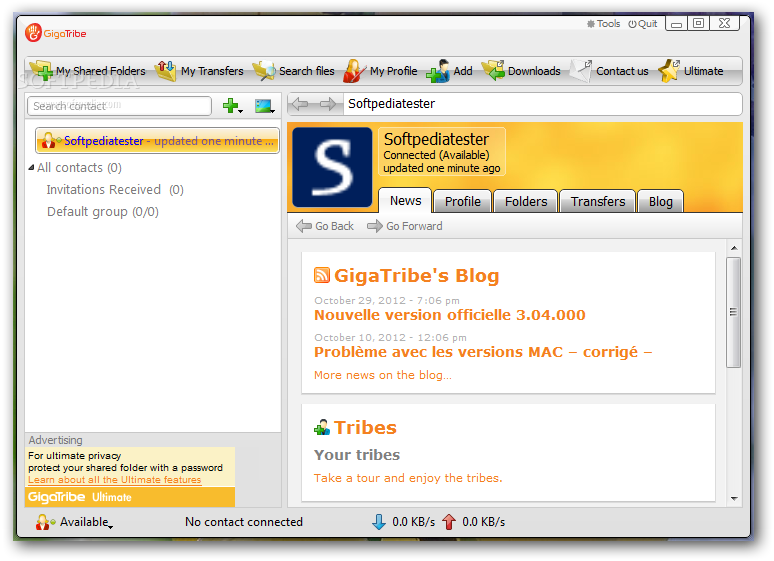Switch to the Profile tab
774x561 pixels.
pyautogui.click(x=463, y=201)
